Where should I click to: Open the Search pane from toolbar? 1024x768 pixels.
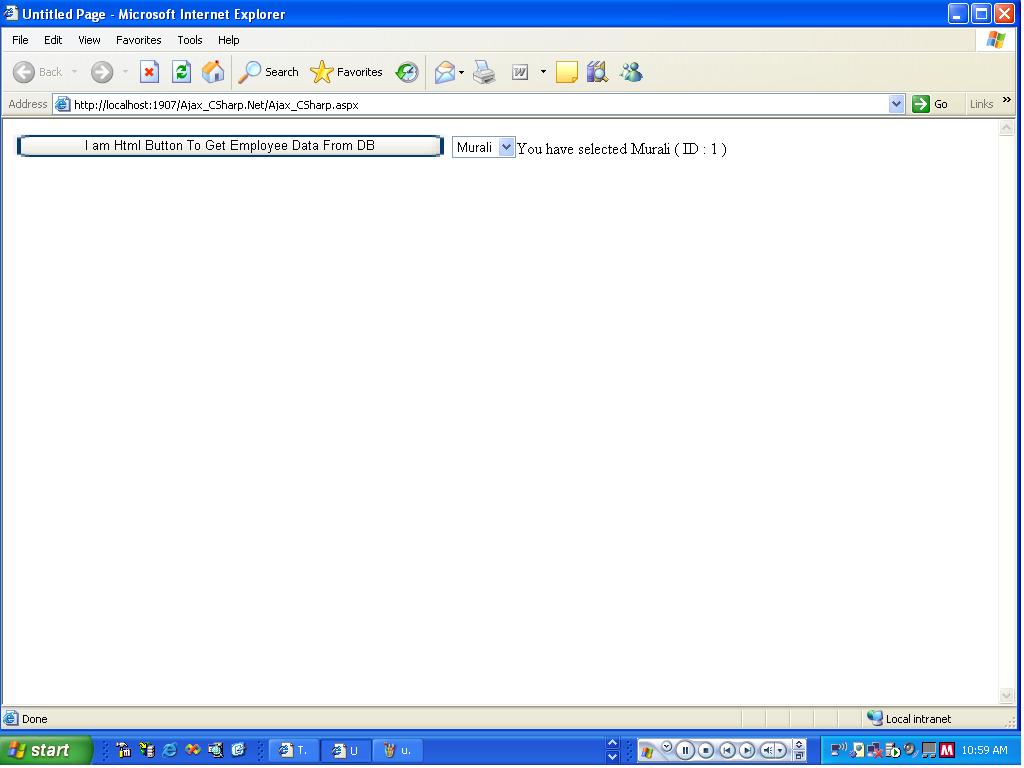click(x=268, y=72)
